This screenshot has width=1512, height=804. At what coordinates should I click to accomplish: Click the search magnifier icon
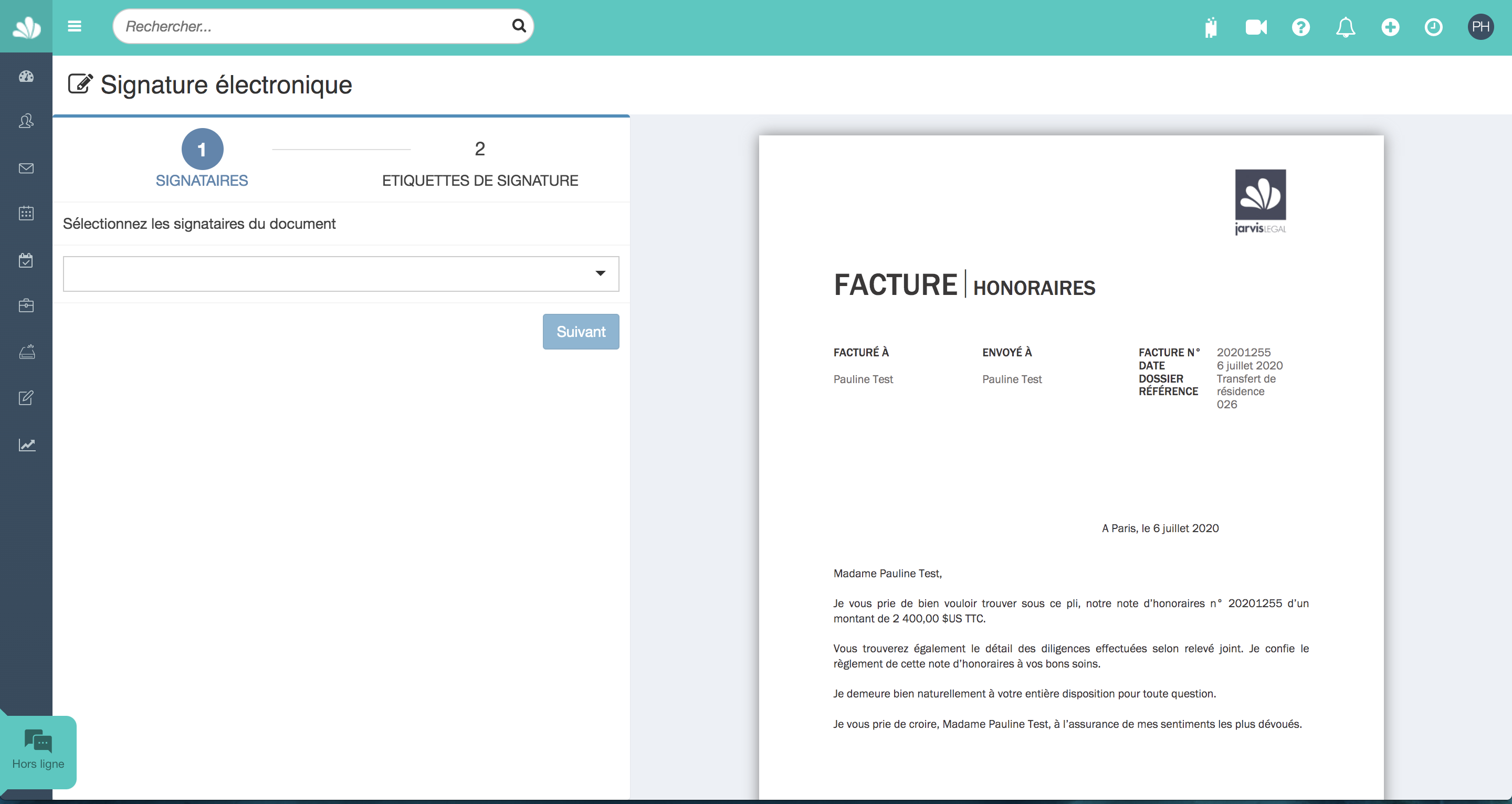519,25
